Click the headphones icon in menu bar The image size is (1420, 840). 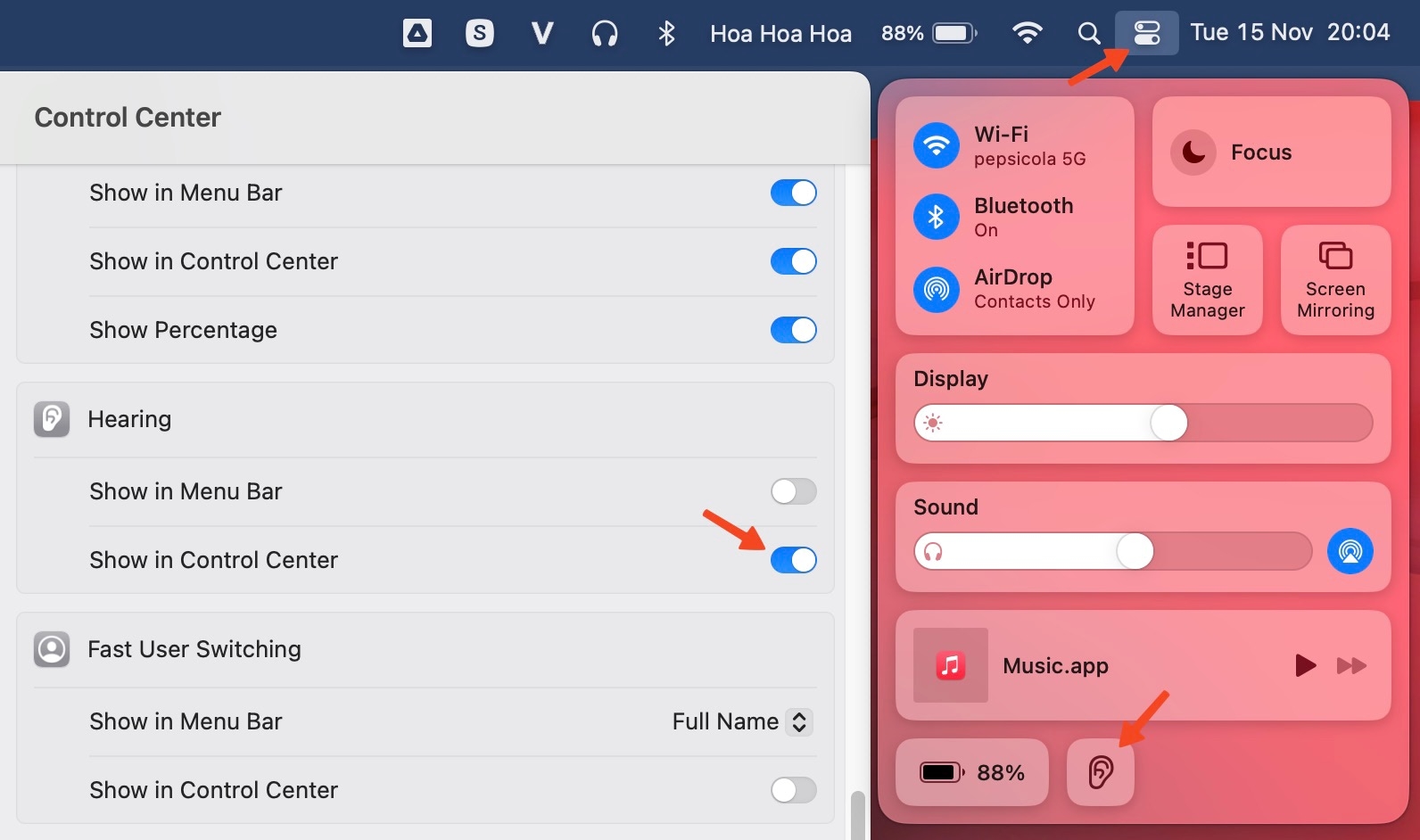(x=605, y=34)
